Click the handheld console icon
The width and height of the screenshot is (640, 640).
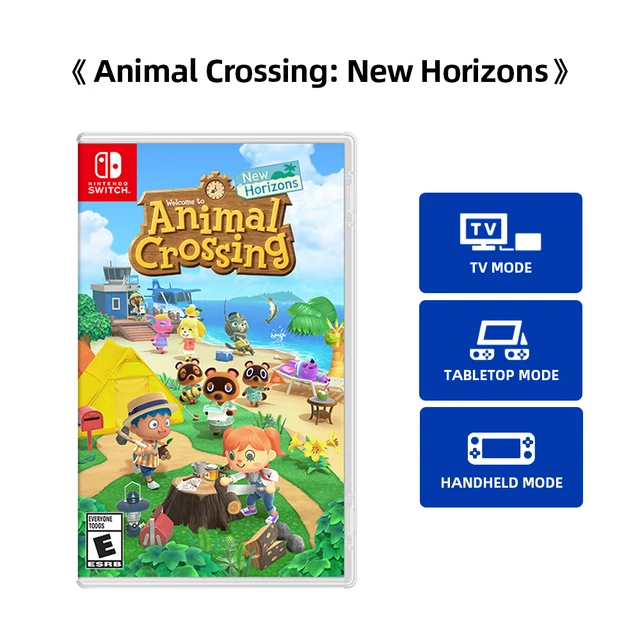tap(500, 448)
